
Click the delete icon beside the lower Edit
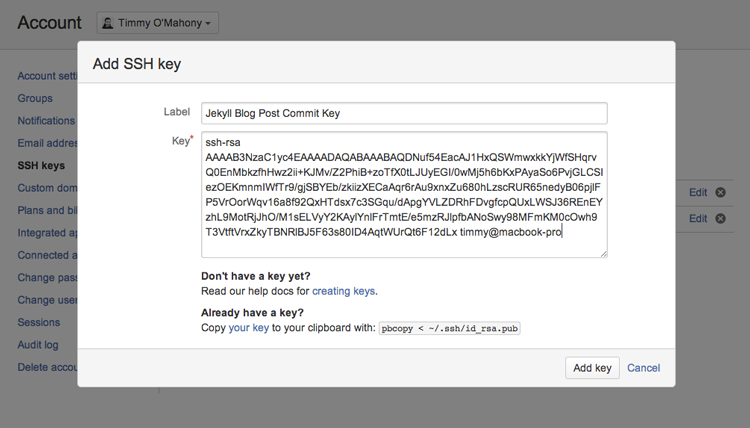click(x=720, y=219)
